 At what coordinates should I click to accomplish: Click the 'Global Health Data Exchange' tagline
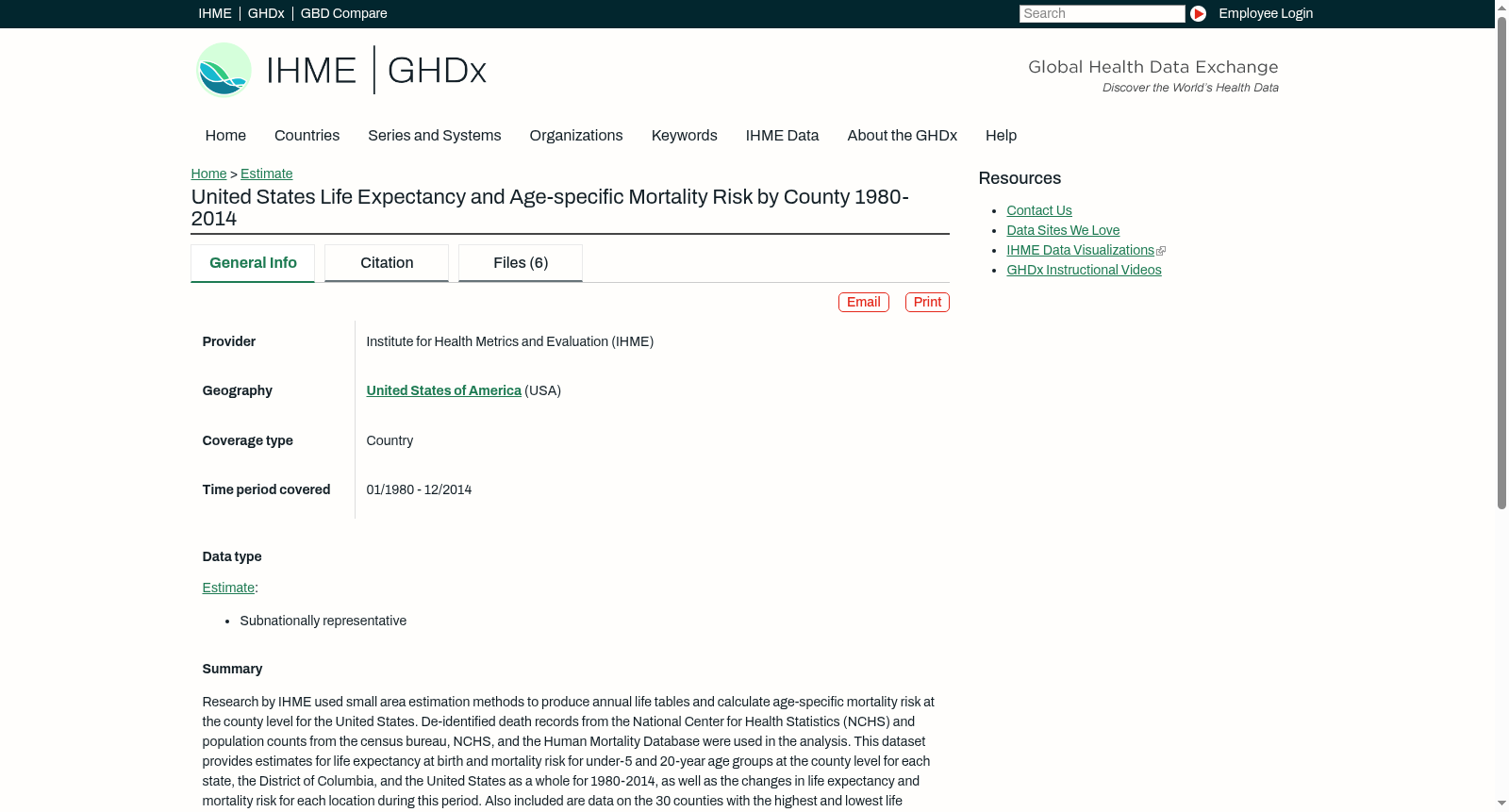tap(1152, 67)
